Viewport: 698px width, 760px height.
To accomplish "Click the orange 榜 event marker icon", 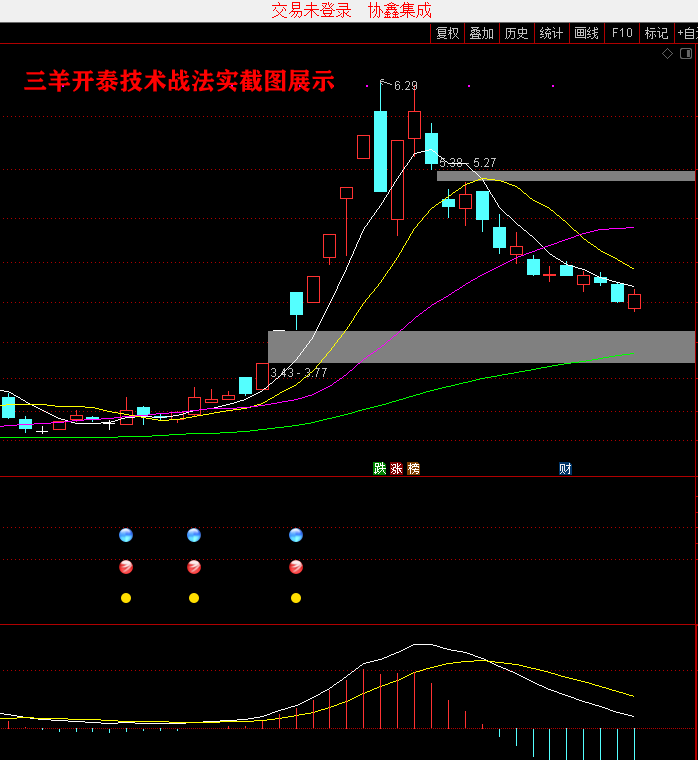I will tap(413, 468).
